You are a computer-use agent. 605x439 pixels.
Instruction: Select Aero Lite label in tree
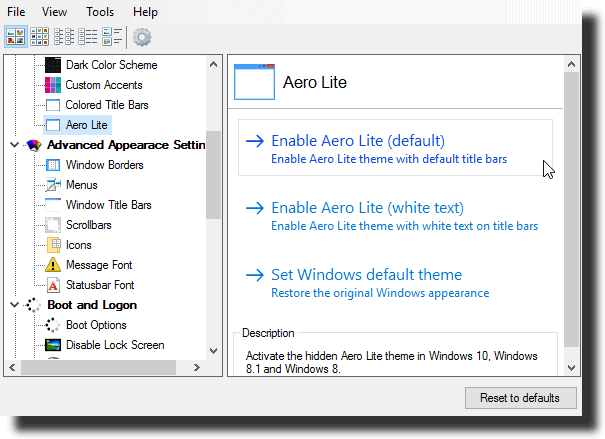pyautogui.click(x=86, y=125)
